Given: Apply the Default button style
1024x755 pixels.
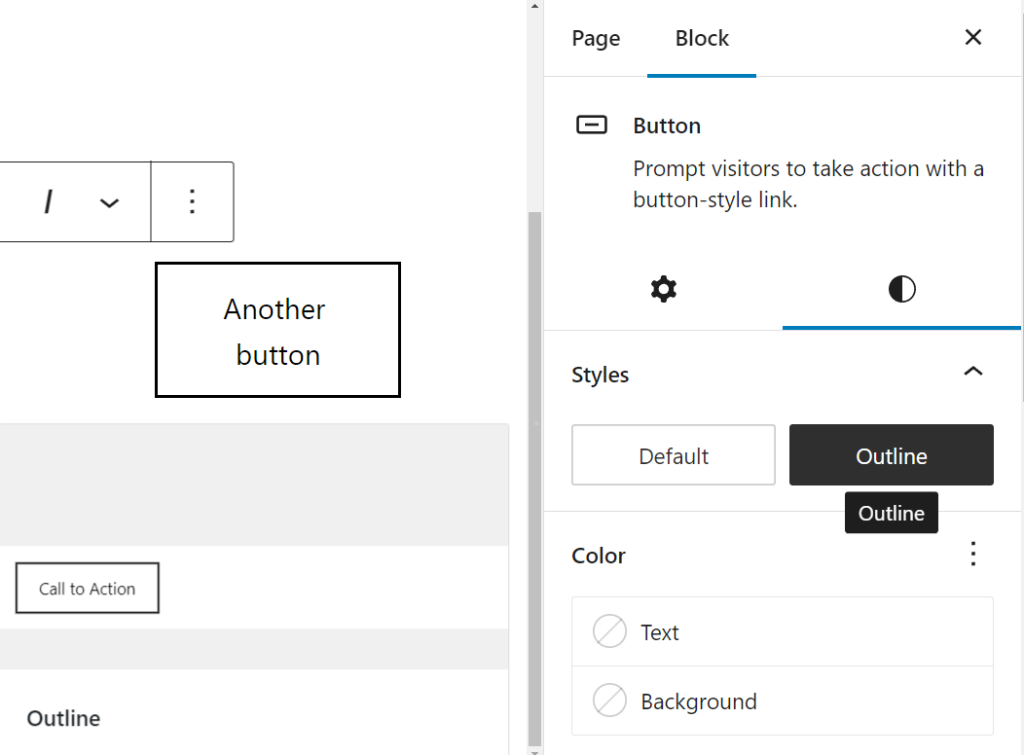Looking at the screenshot, I should click(673, 455).
